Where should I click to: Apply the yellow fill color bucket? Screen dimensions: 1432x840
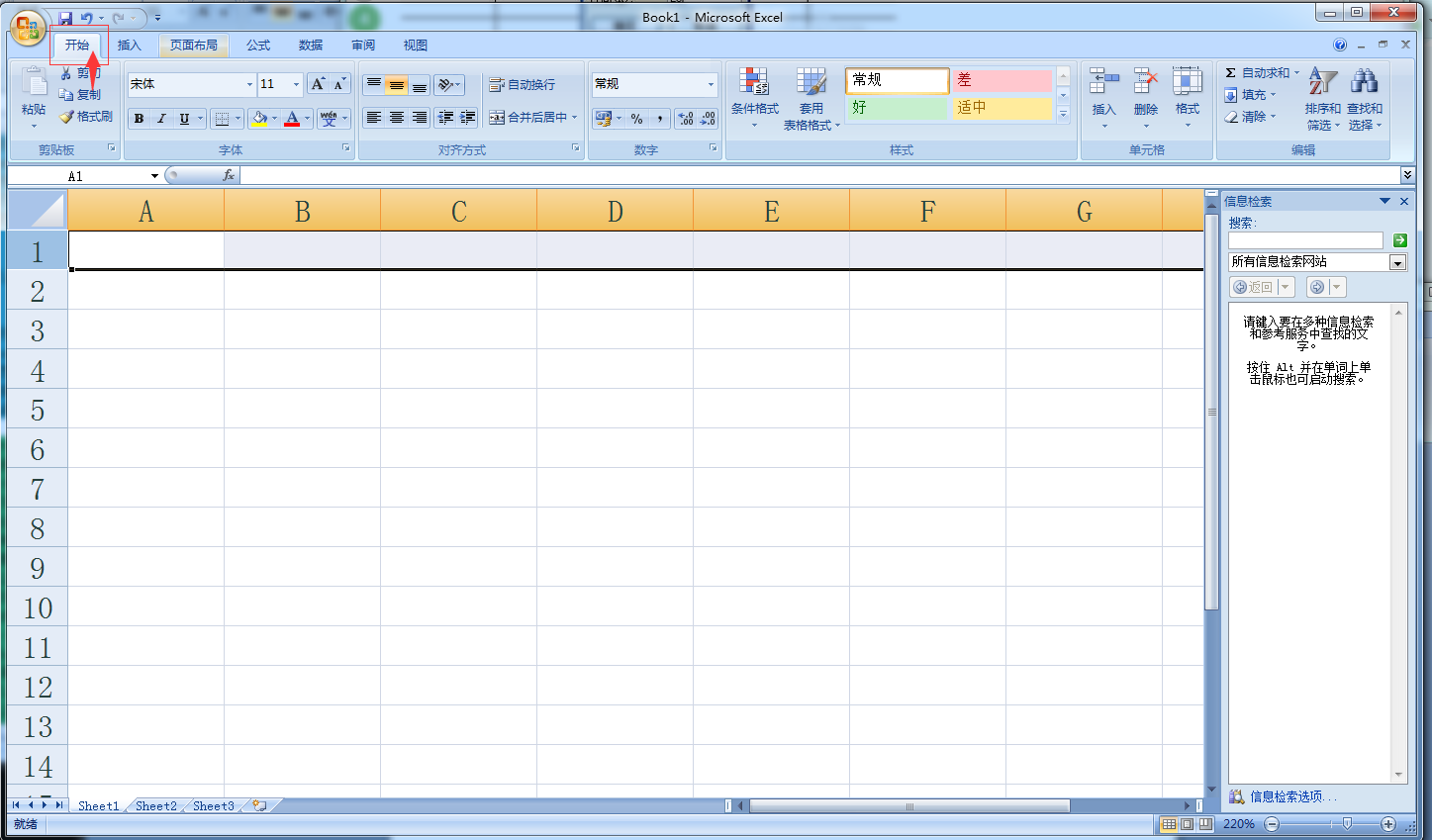[x=258, y=119]
